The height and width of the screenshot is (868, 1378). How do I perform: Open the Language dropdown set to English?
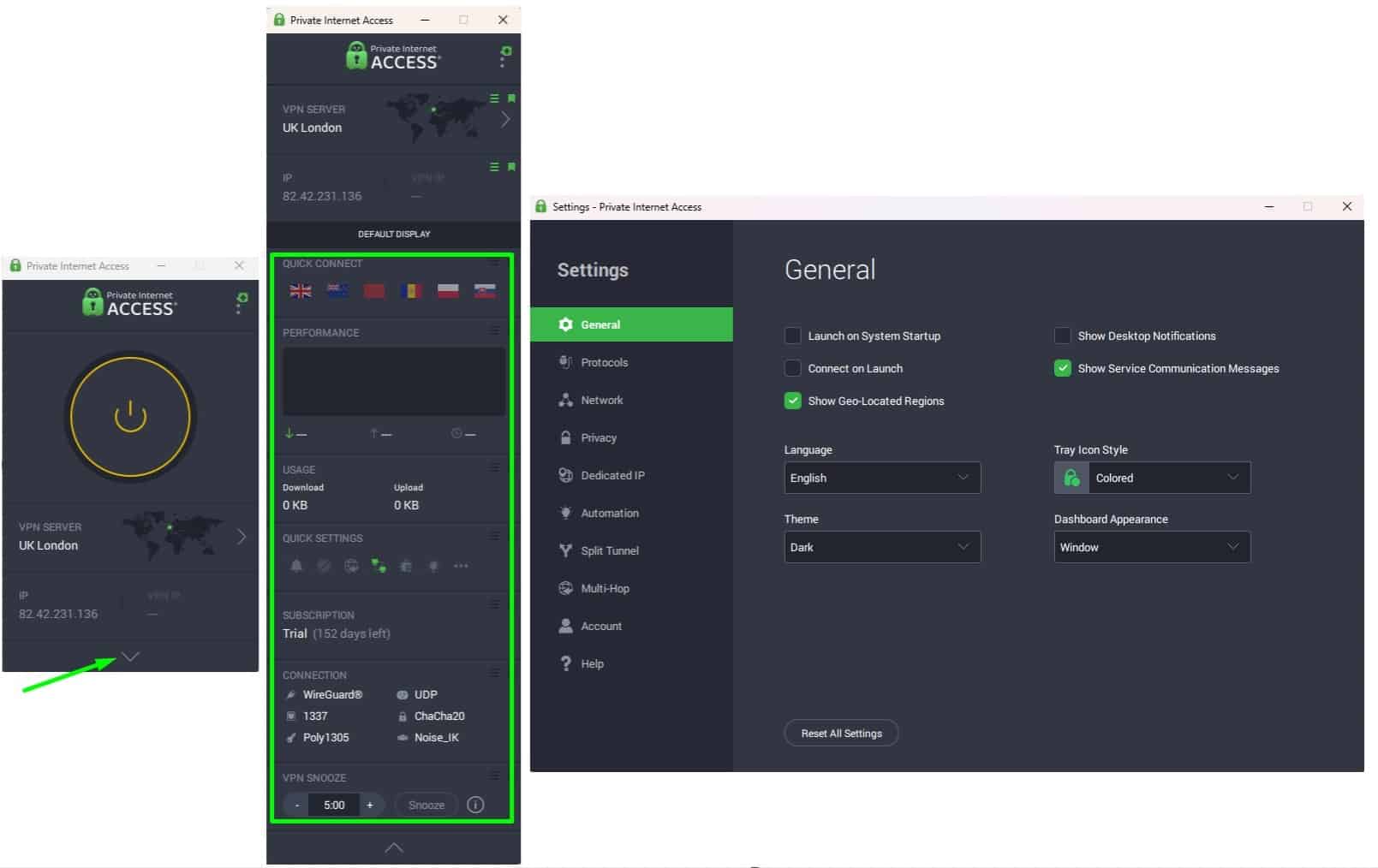click(882, 478)
